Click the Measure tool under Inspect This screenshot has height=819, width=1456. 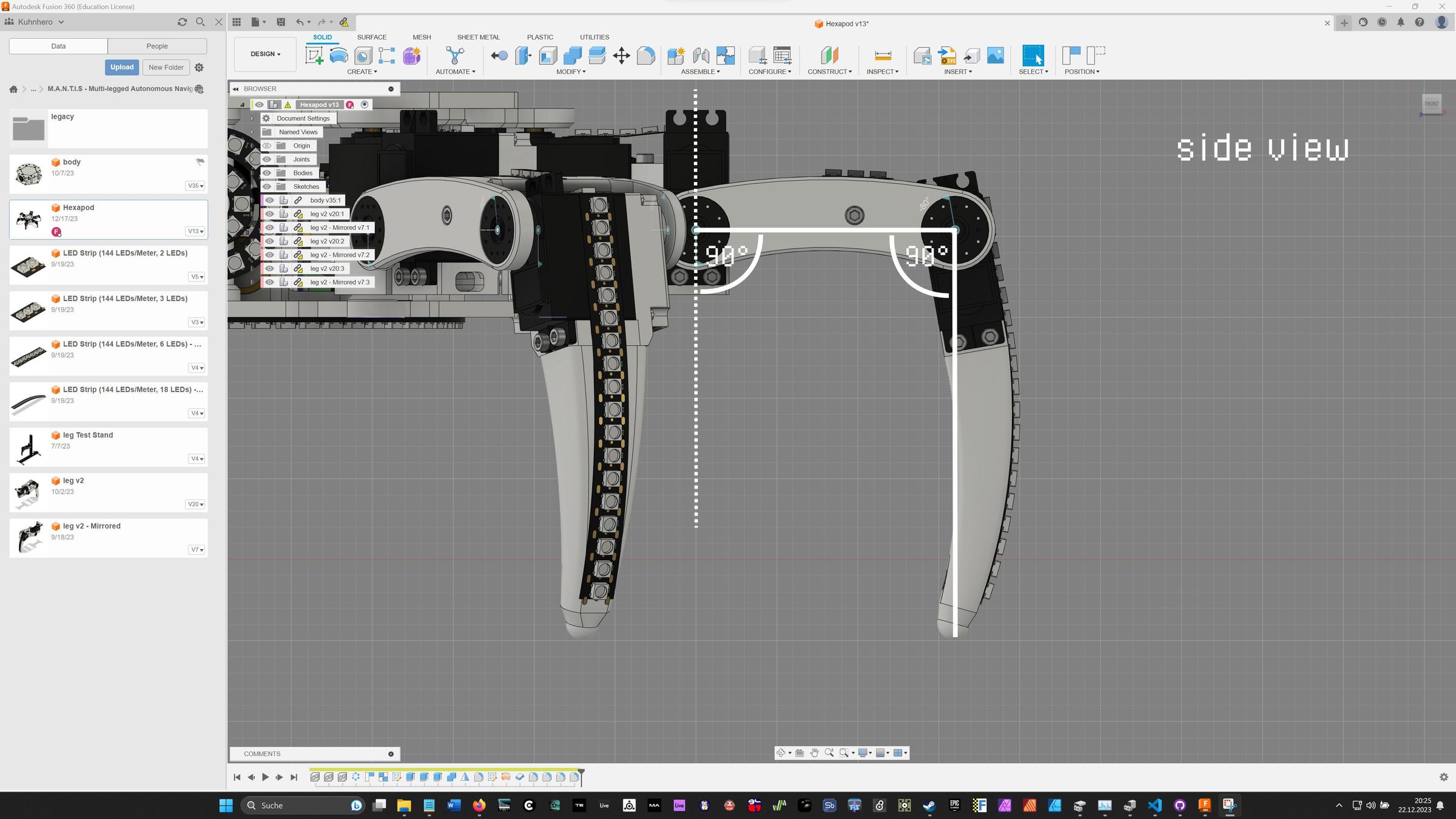(x=883, y=56)
